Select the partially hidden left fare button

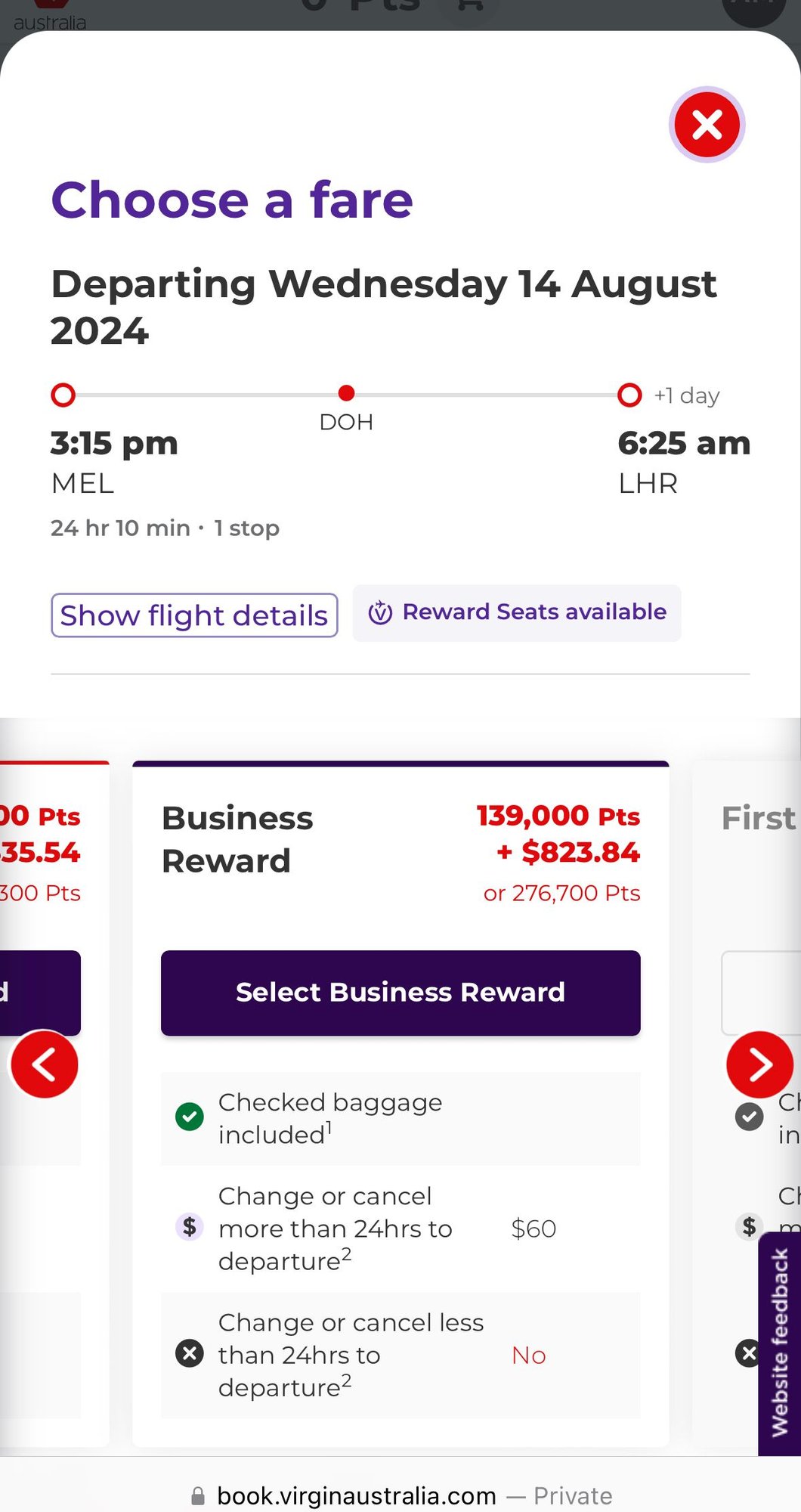(39, 992)
